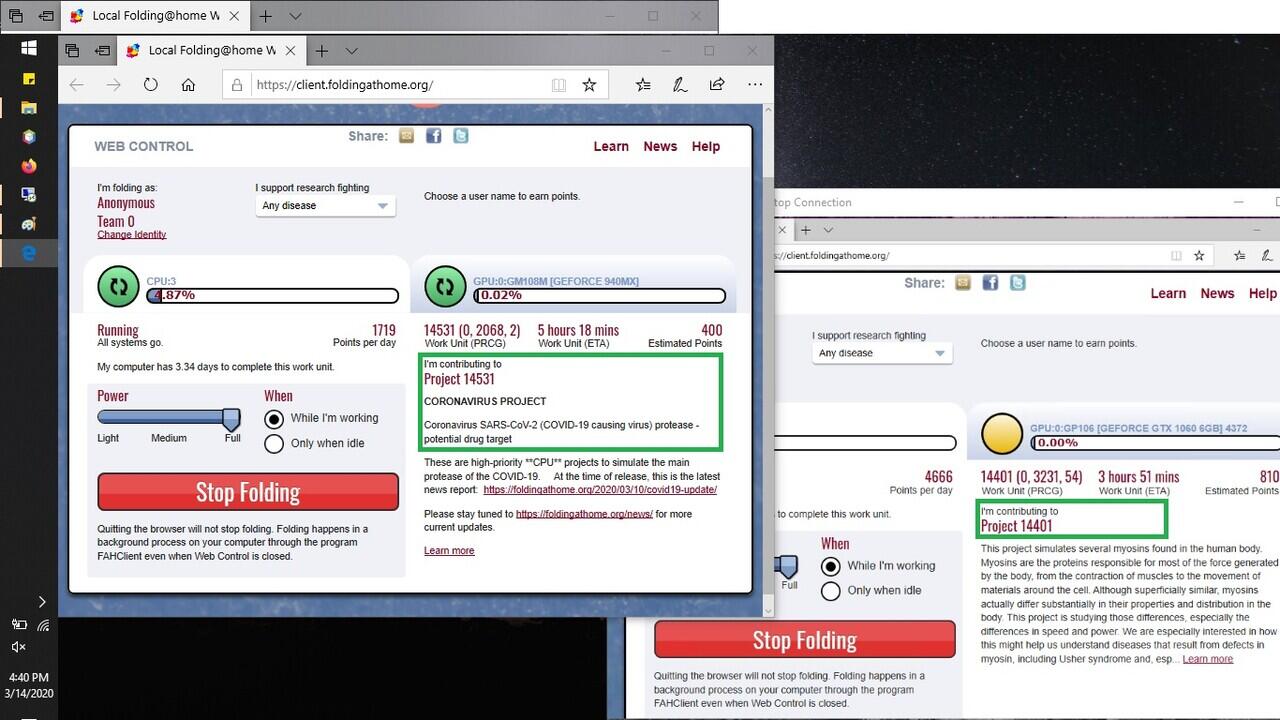This screenshot has width=1280, height=720.
Task: Expand tab list chevron in background Edge
Action: (x=295, y=16)
